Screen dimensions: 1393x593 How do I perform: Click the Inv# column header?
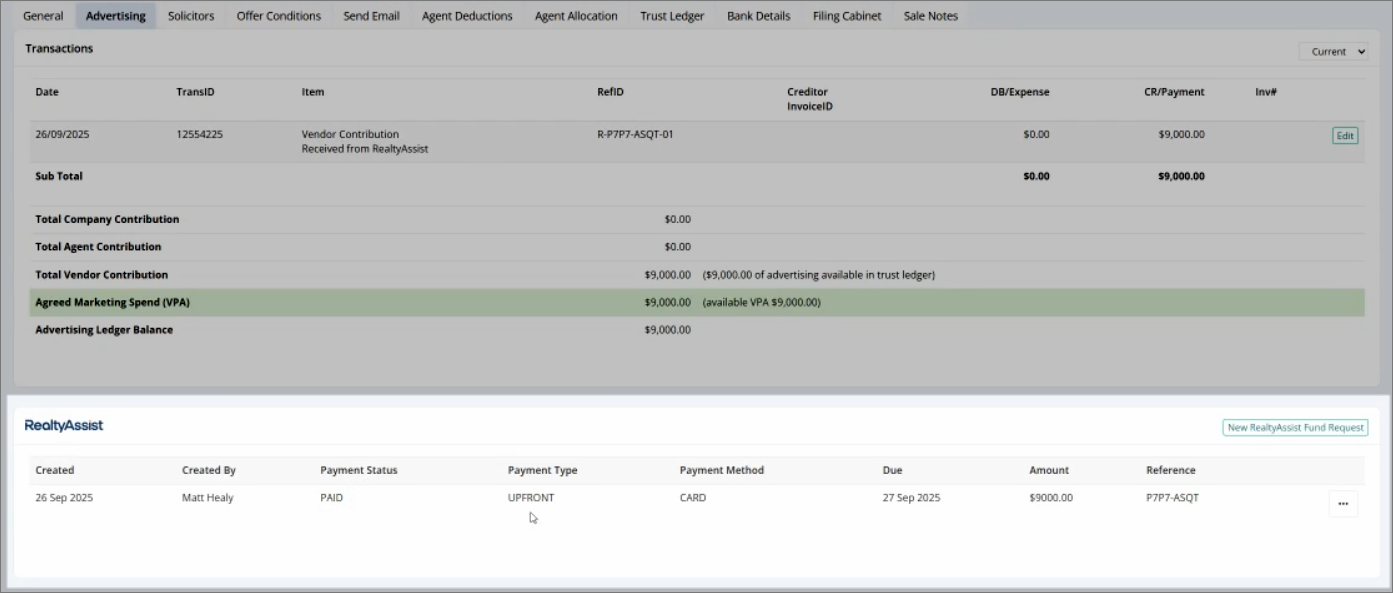coord(1266,92)
